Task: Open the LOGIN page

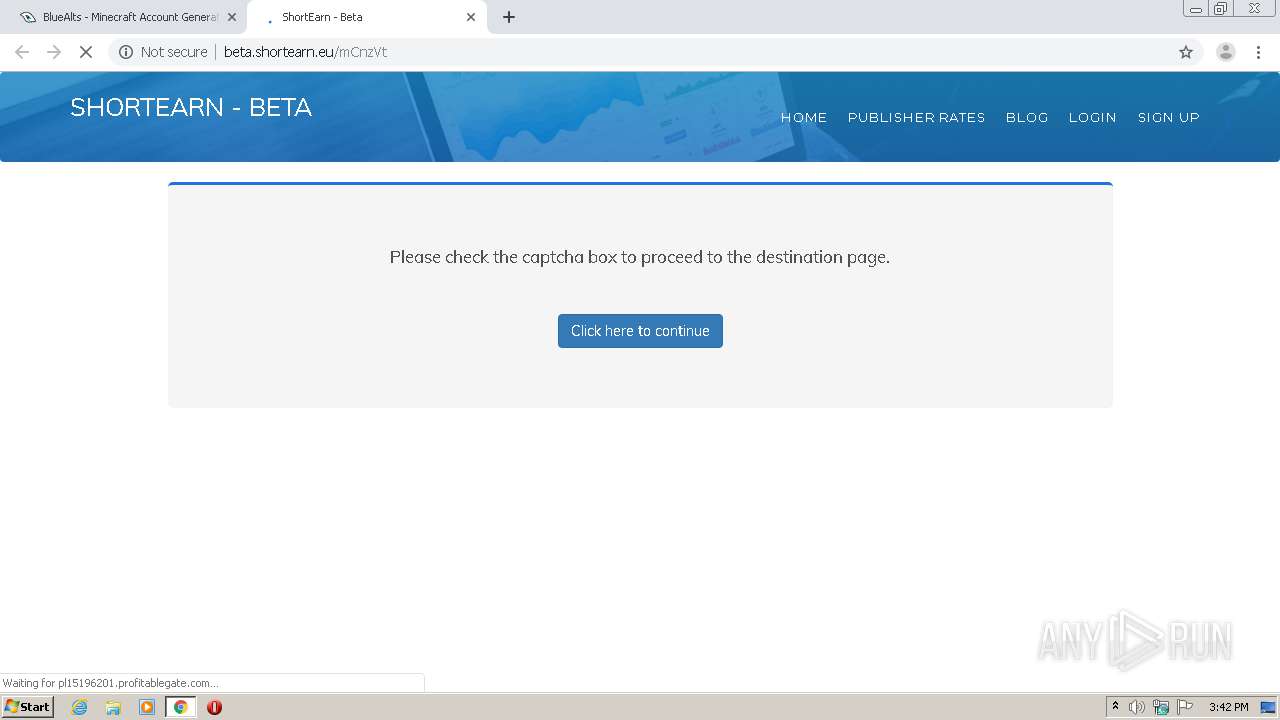Action: (1092, 117)
